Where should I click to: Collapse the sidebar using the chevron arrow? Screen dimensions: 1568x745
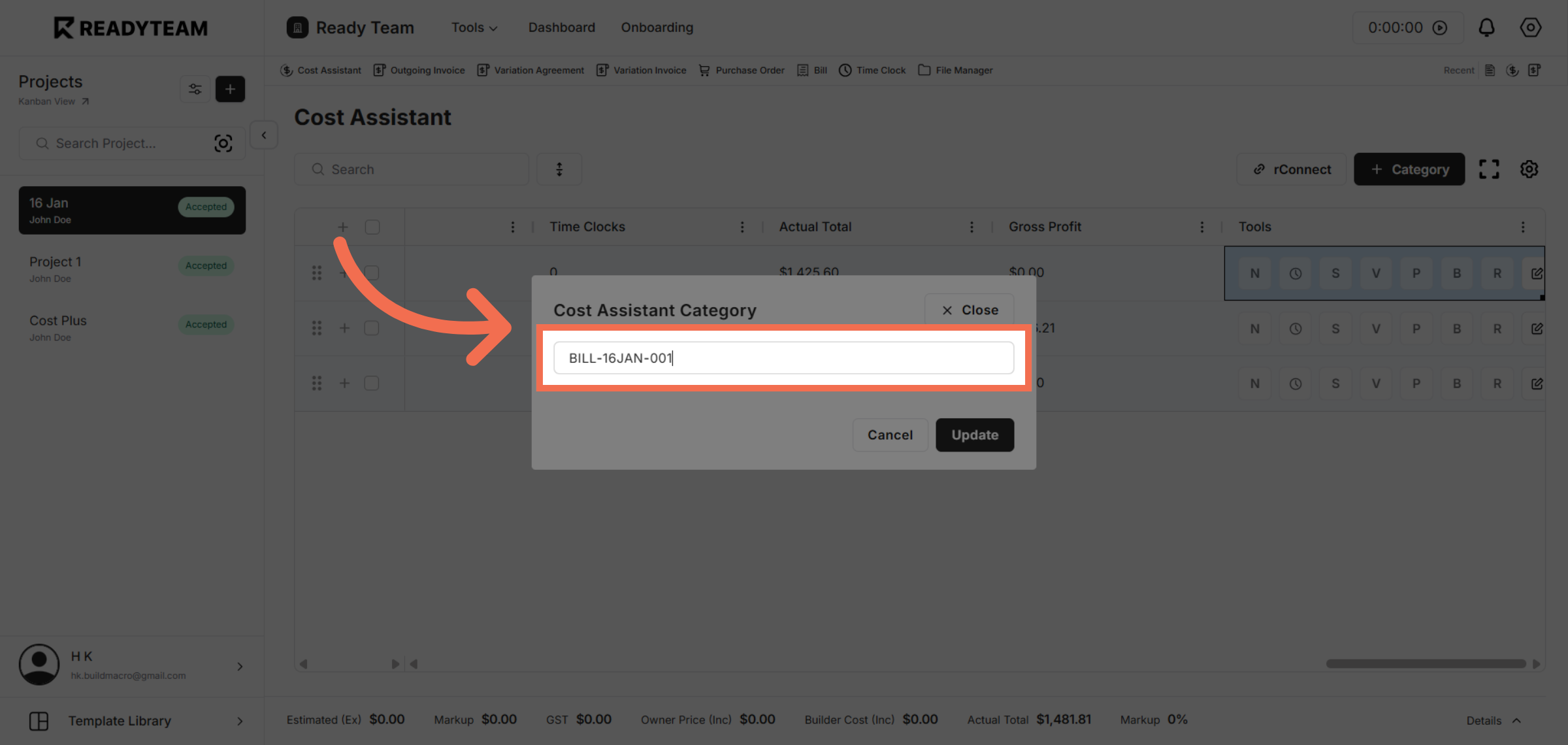263,135
